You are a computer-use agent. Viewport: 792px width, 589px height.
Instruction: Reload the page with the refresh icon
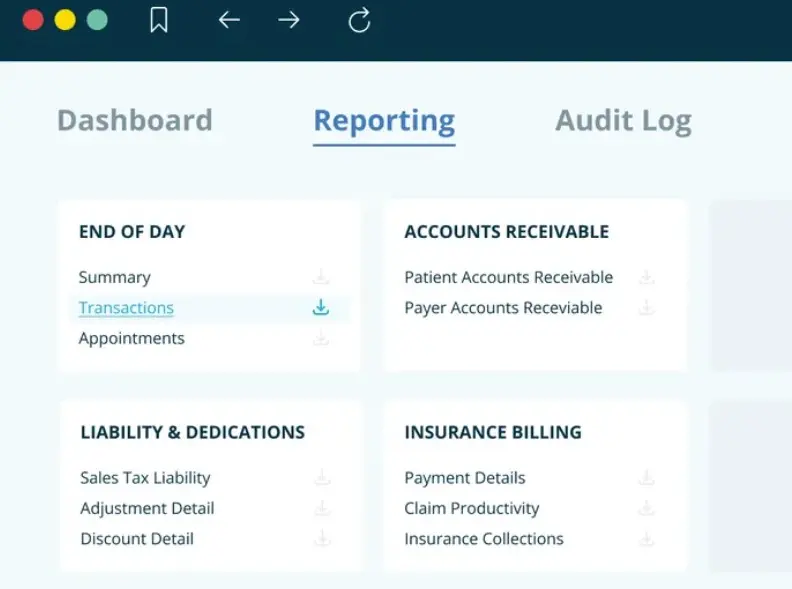360,20
